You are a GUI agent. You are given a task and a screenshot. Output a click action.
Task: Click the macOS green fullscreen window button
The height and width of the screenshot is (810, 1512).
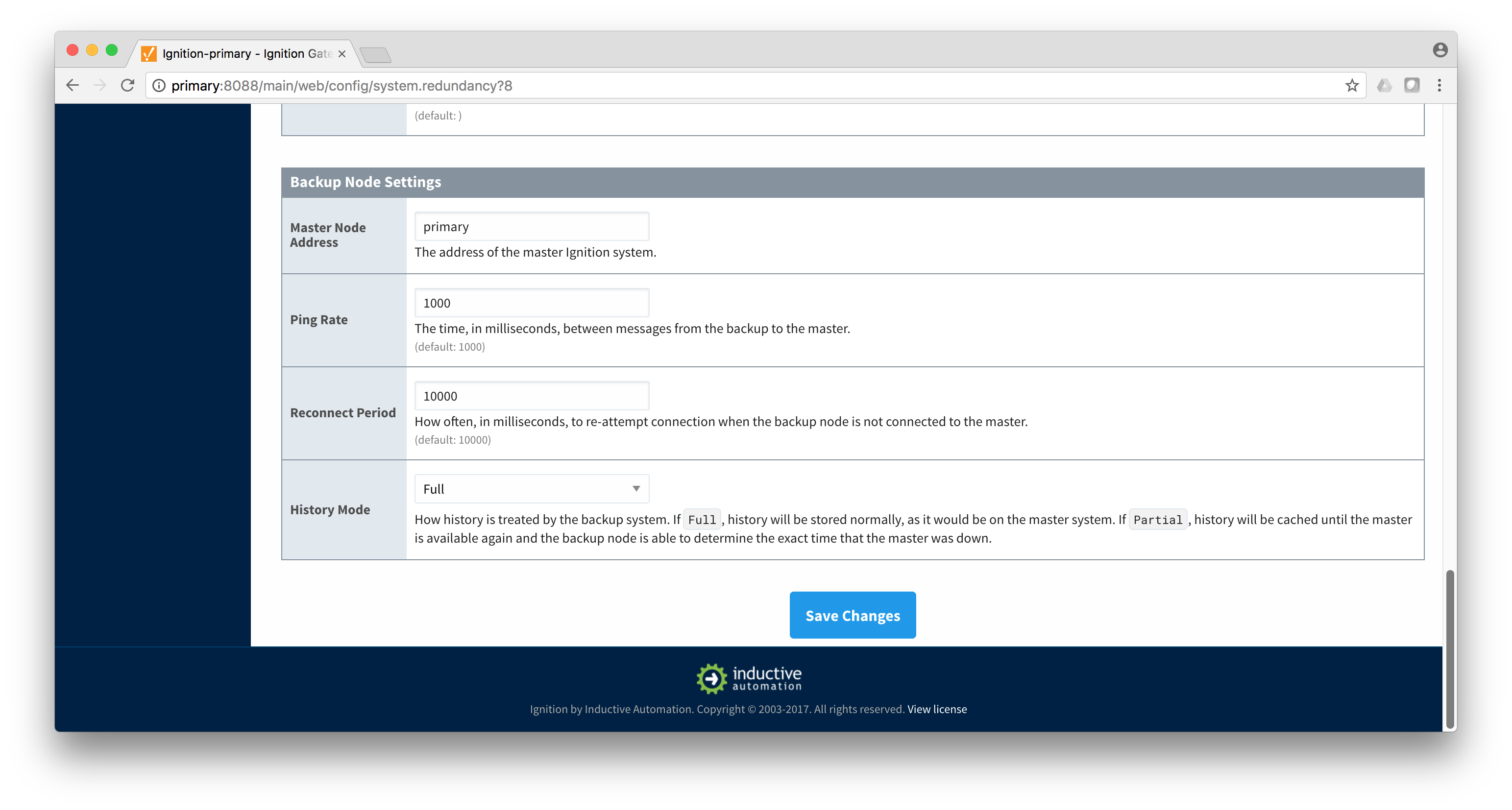click(112, 50)
